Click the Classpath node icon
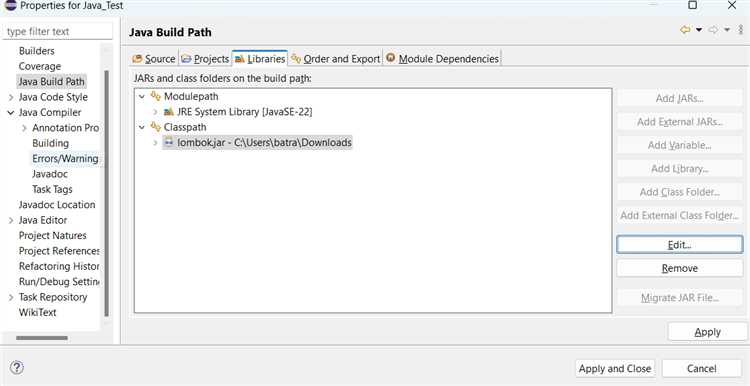 point(155,127)
